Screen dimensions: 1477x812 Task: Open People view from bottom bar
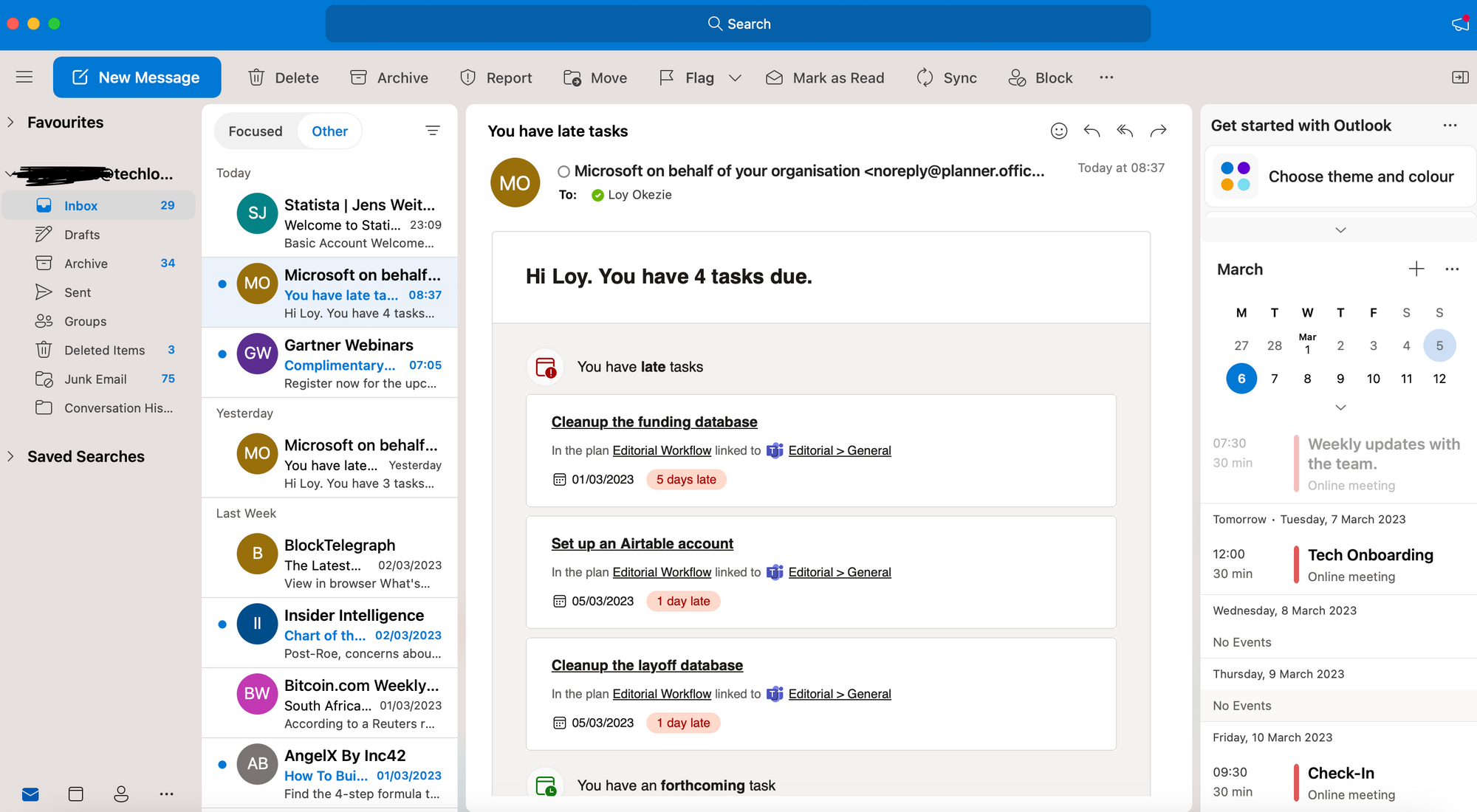121,794
